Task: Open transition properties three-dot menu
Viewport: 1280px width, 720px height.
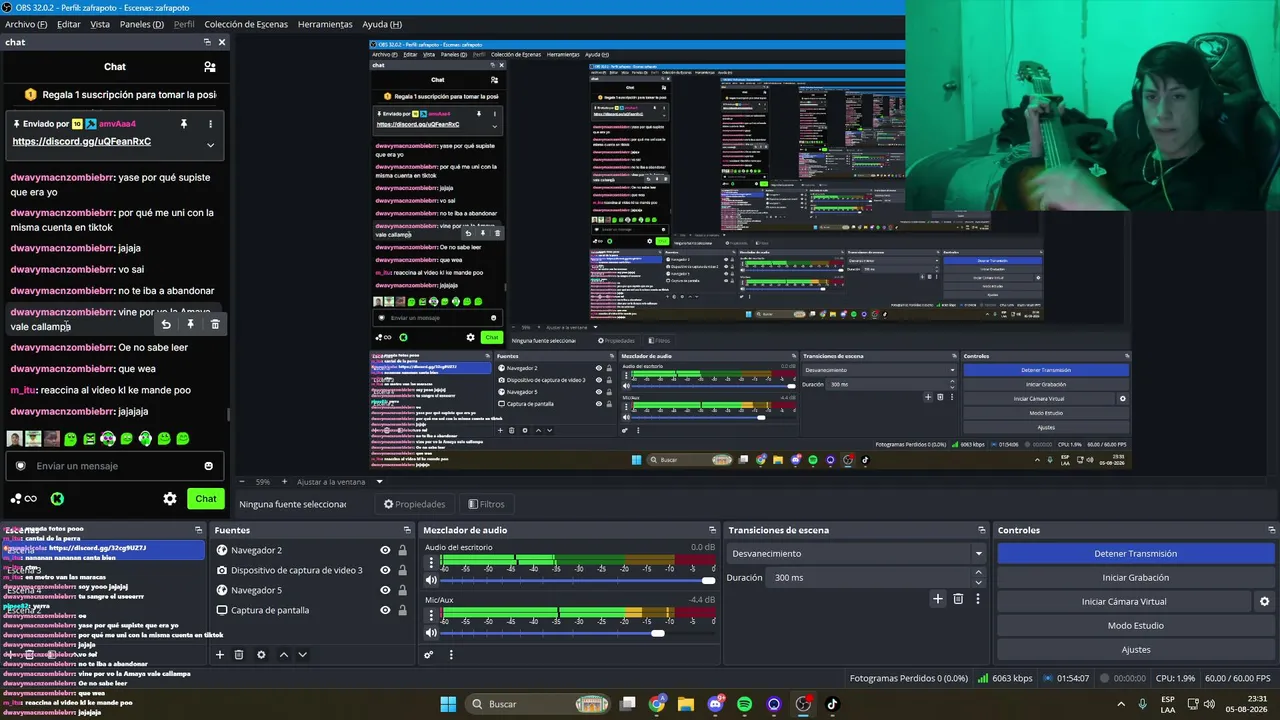Action: point(978,599)
